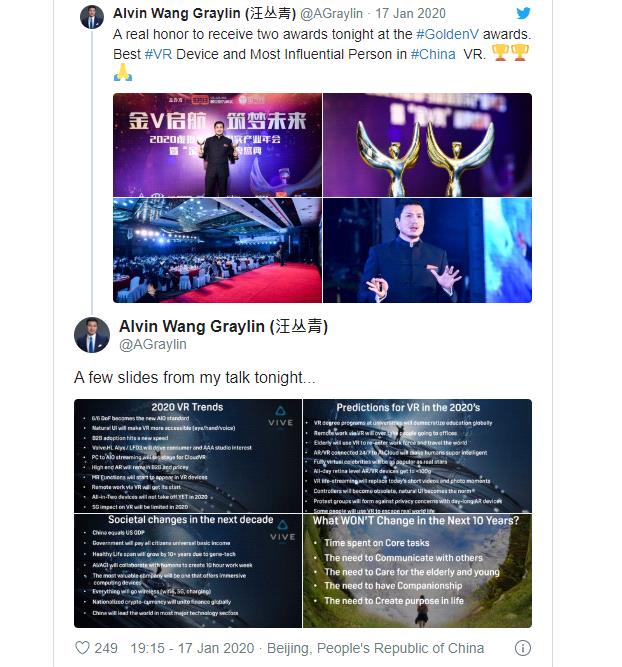This screenshot has width=622, height=667.
Task: Follow the #China hashtag link
Action: pos(433,54)
